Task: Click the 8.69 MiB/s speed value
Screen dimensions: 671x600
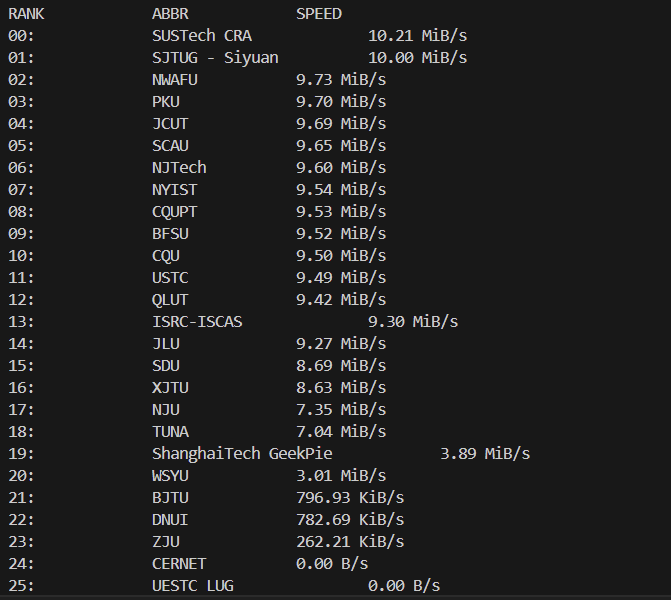Action: [x=341, y=366]
